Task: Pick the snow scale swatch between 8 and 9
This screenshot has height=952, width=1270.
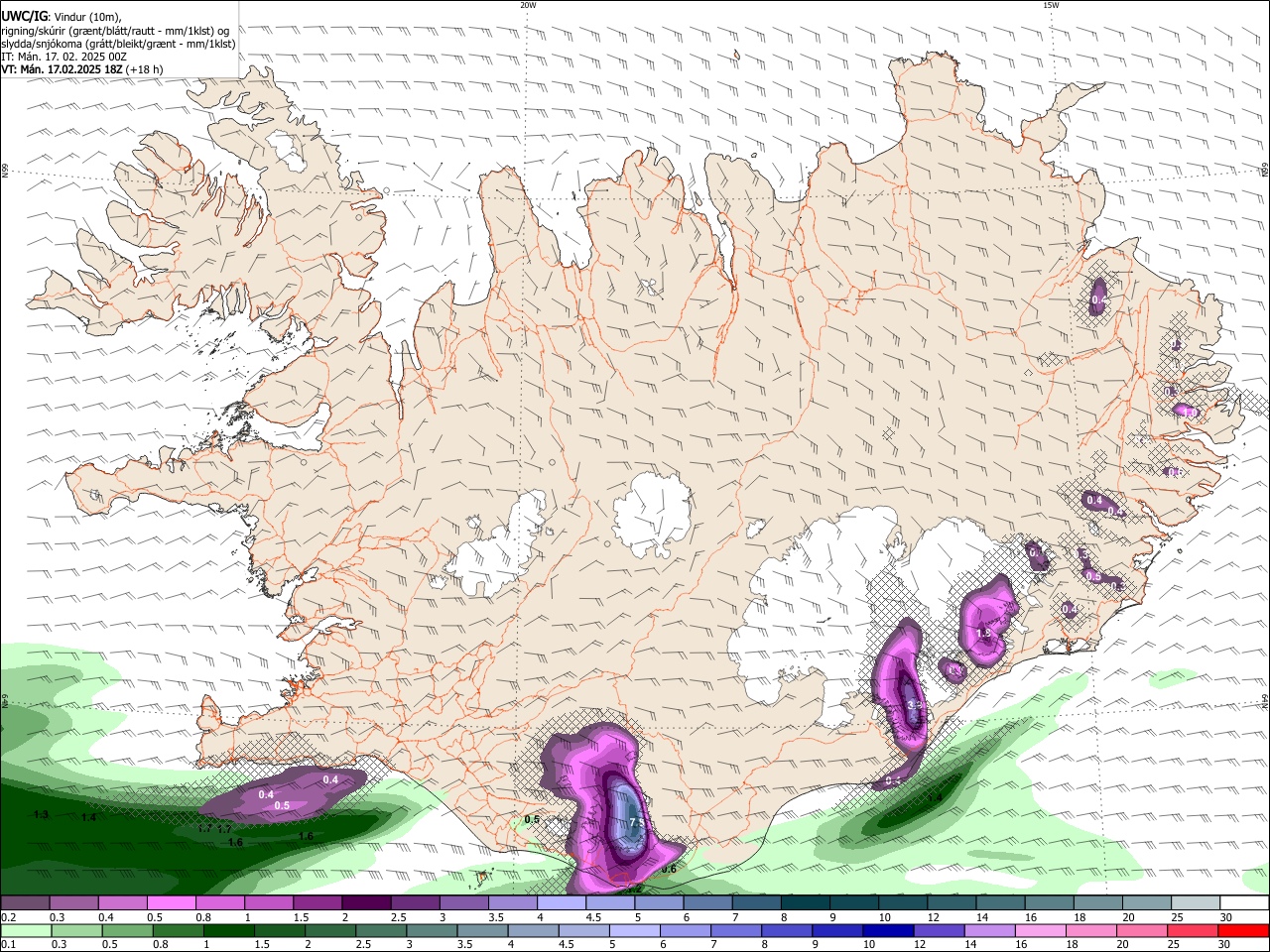Action: (804, 903)
